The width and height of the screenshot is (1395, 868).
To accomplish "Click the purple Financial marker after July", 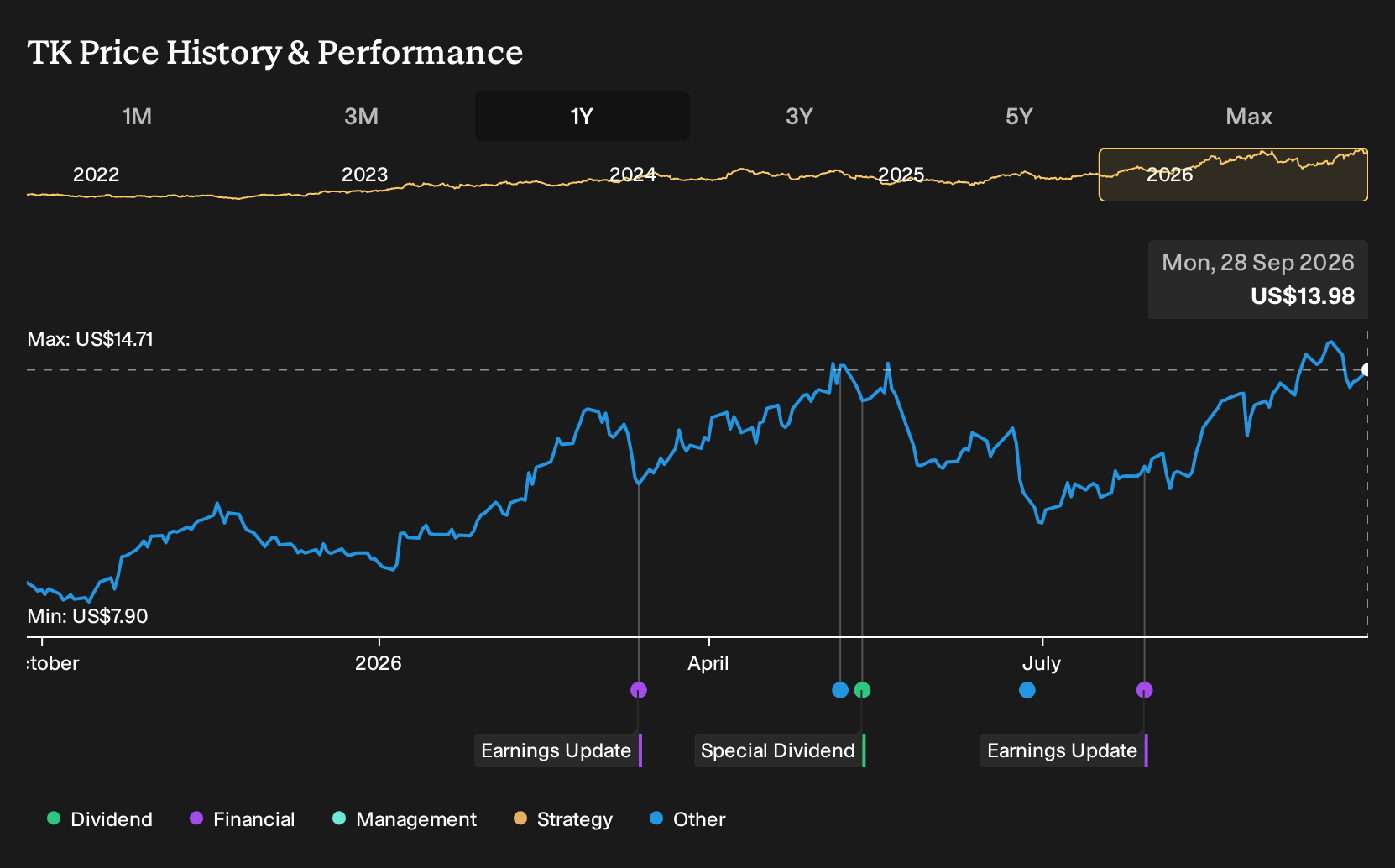I will tap(1144, 690).
